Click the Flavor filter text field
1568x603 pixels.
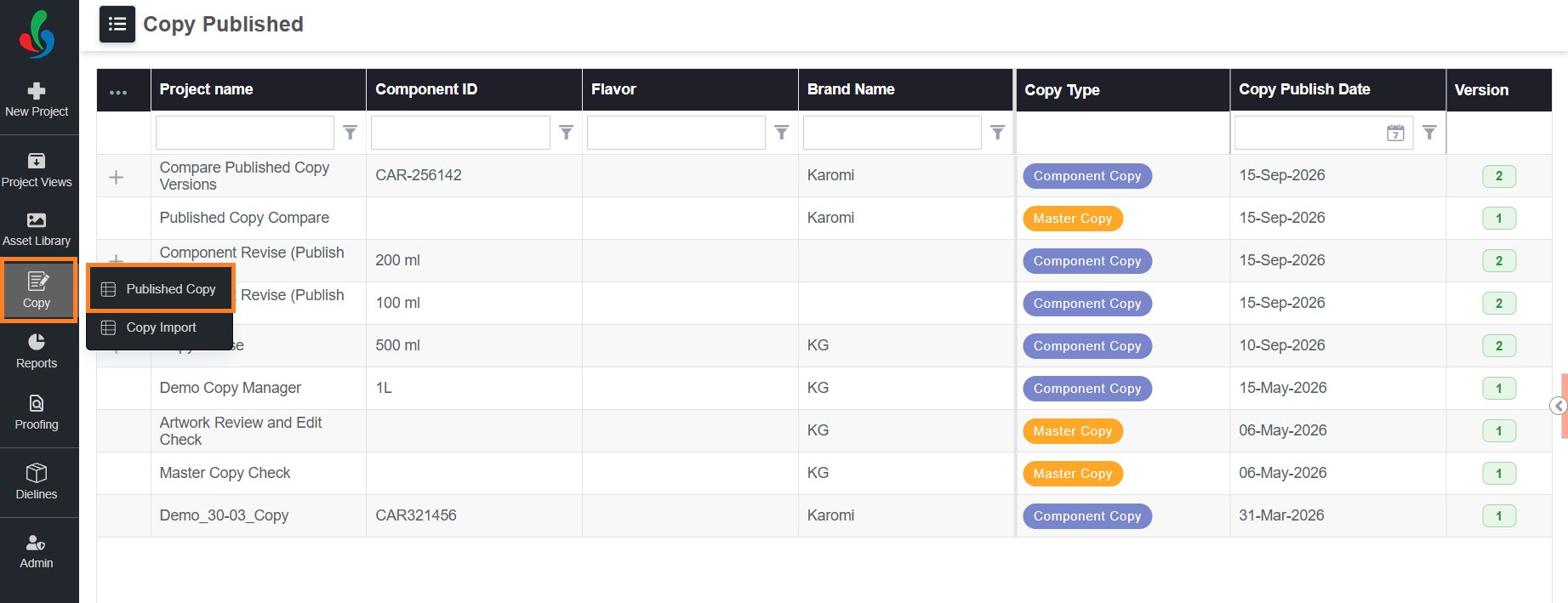coord(676,133)
